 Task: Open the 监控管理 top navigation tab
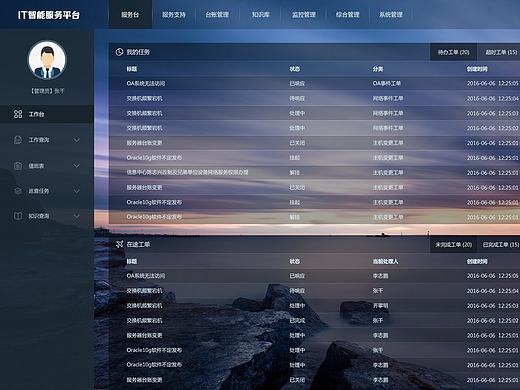click(304, 15)
